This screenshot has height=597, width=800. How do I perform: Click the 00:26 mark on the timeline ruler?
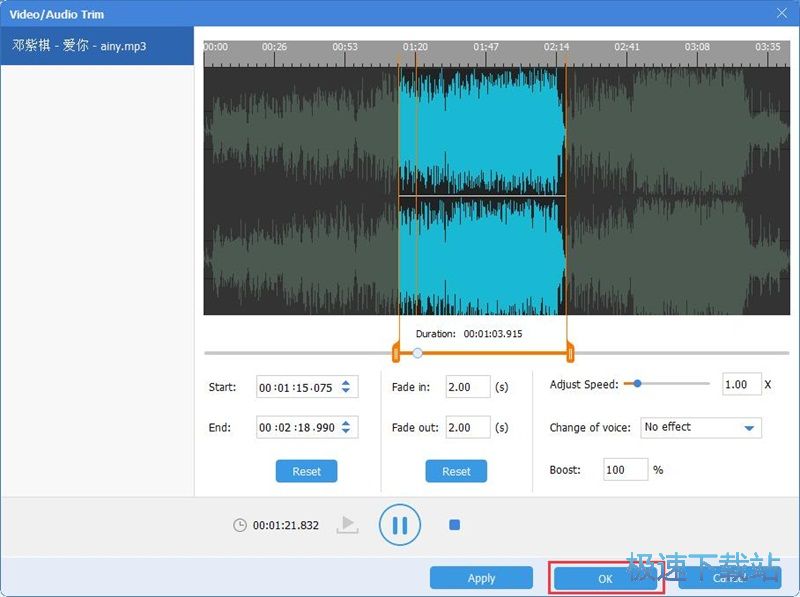274,47
